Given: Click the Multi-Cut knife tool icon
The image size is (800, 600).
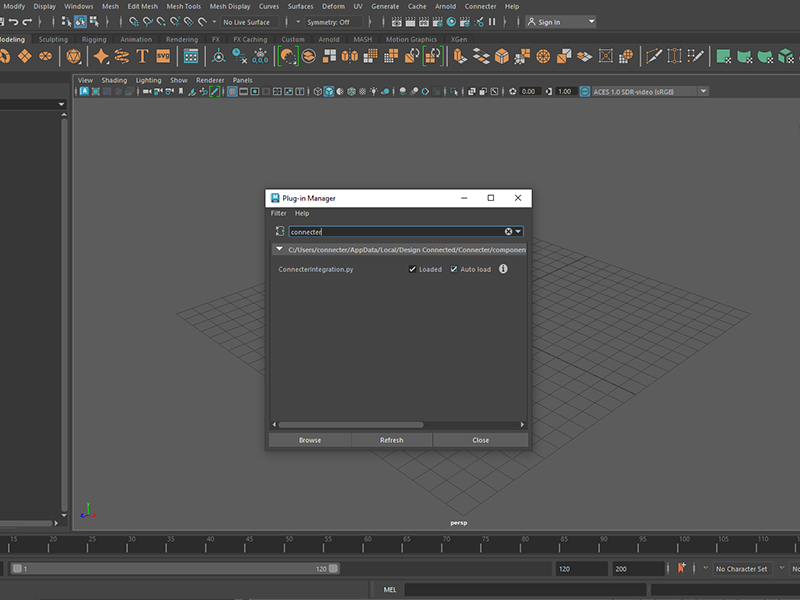Looking at the screenshot, I should click(654, 56).
